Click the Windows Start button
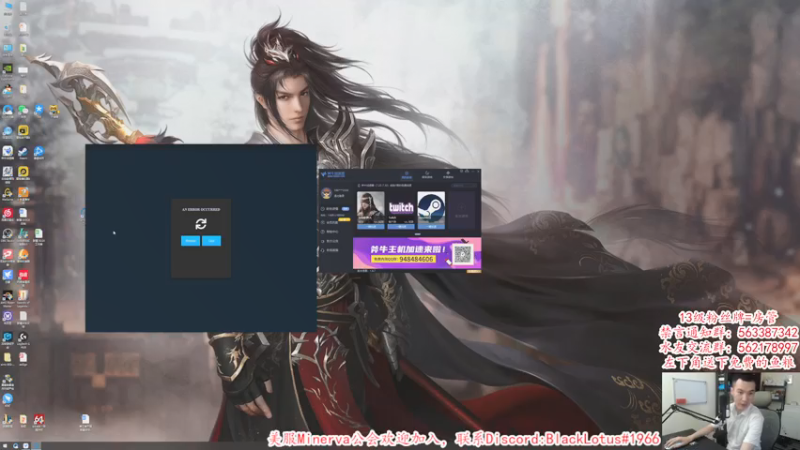The image size is (800, 450). tap(5, 445)
